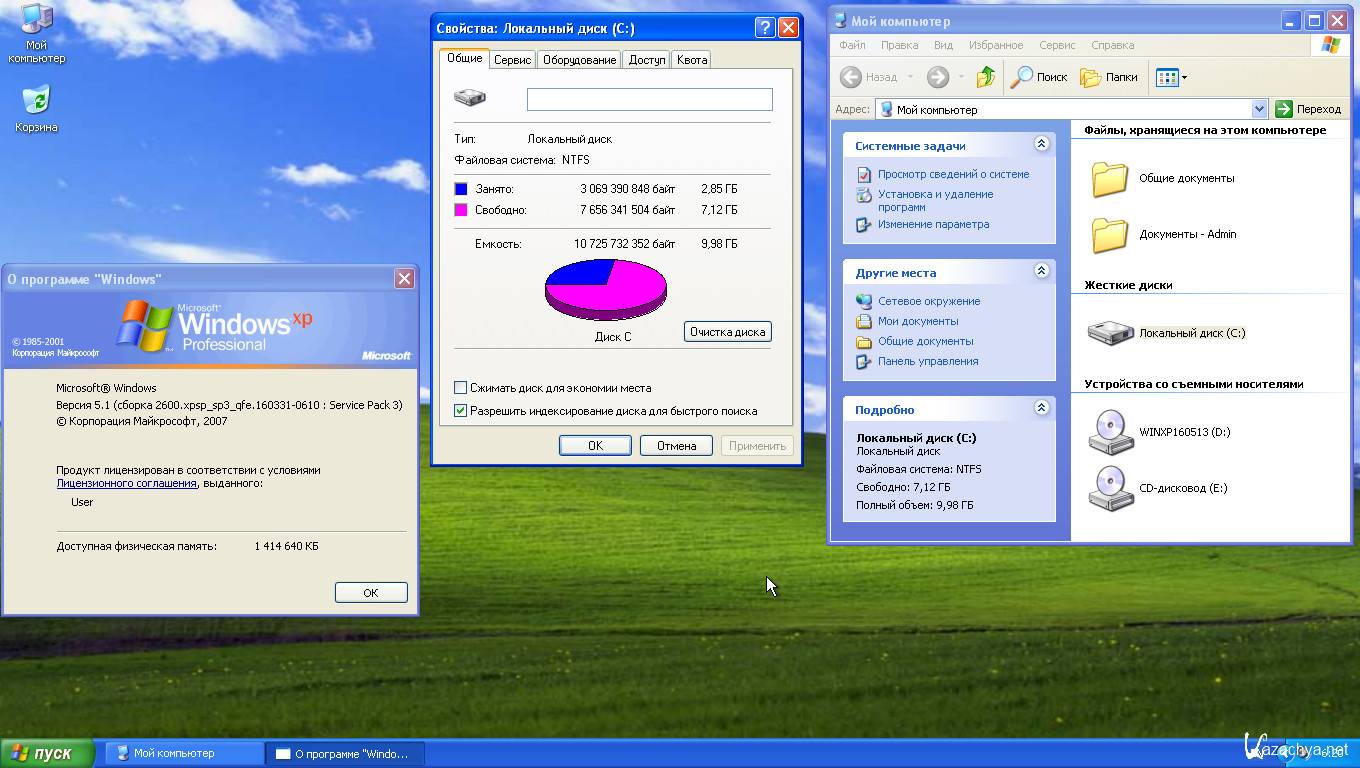Open the Recycle Bin (Корзина) desktop icon
Screen dimensions: 1360x768
click(x=36, y=101)
